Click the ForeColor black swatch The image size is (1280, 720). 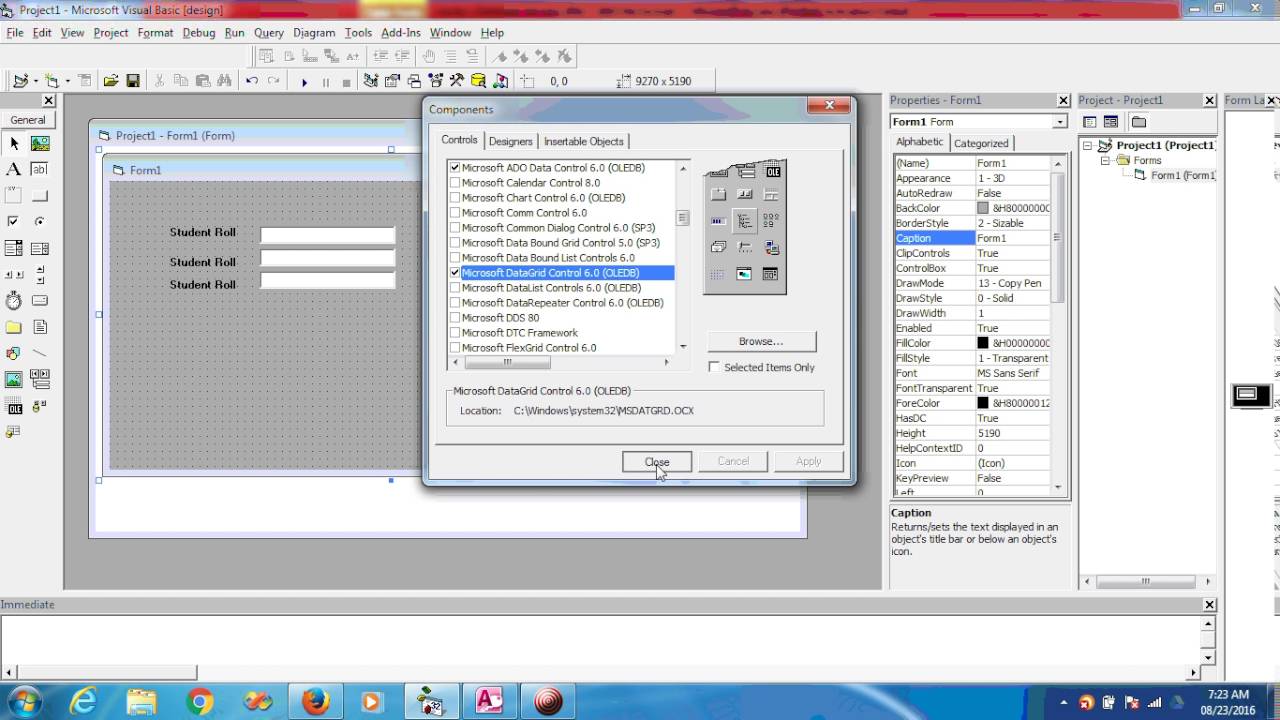click(x=983, y=403)
